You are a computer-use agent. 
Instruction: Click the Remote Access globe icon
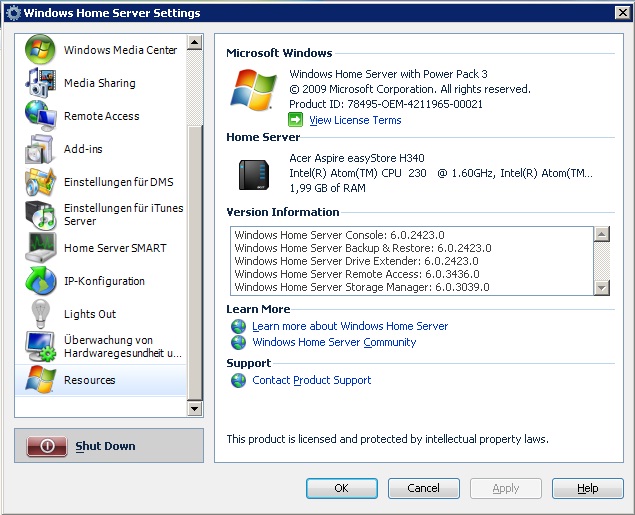[40, 116]
